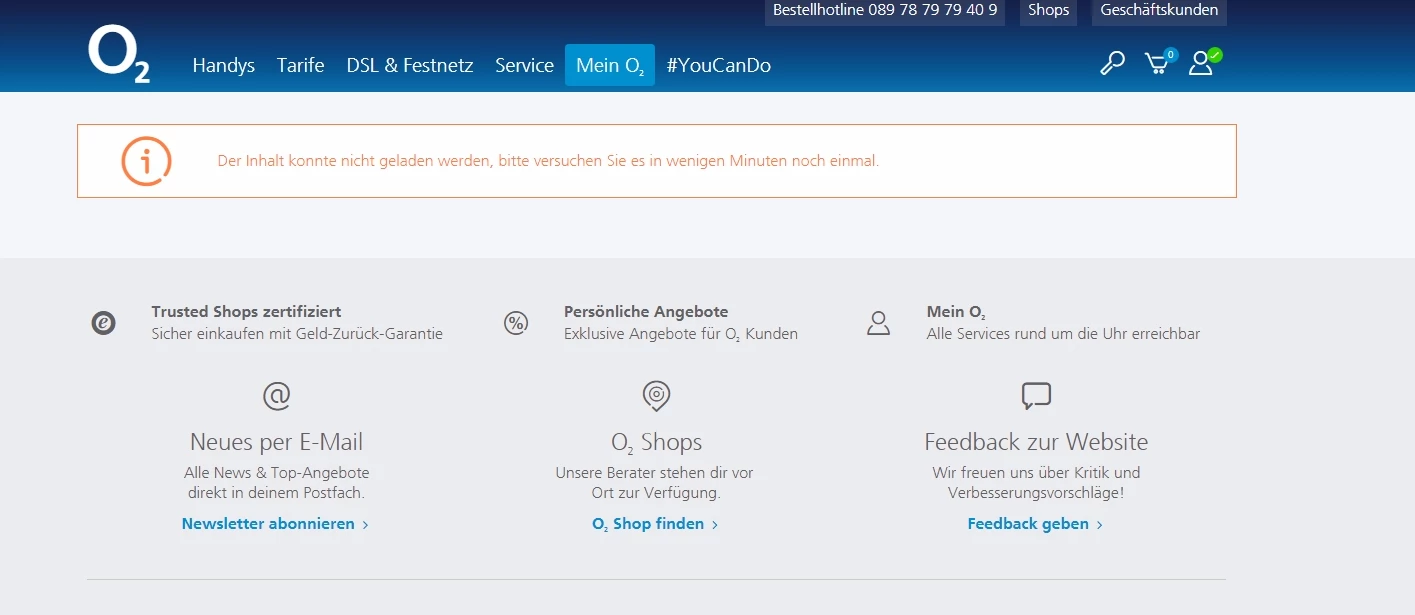Click the O2 logo
This screenshot has height=615, width=1415.
119,55
